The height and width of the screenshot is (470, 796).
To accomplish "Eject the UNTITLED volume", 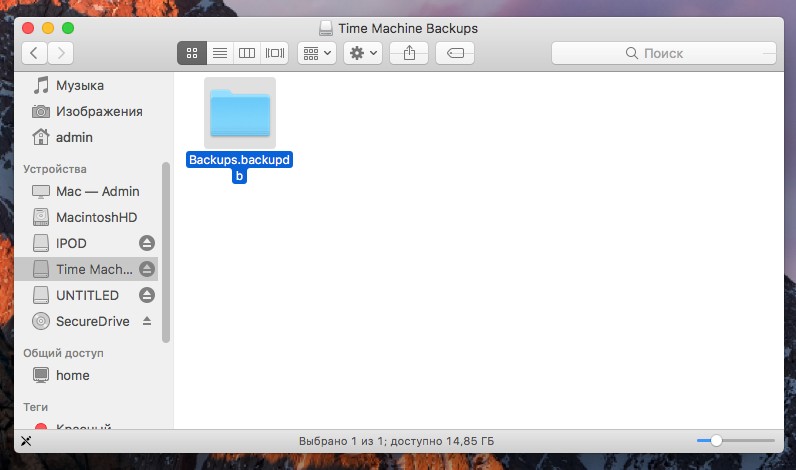I will [x=147, y=295].
